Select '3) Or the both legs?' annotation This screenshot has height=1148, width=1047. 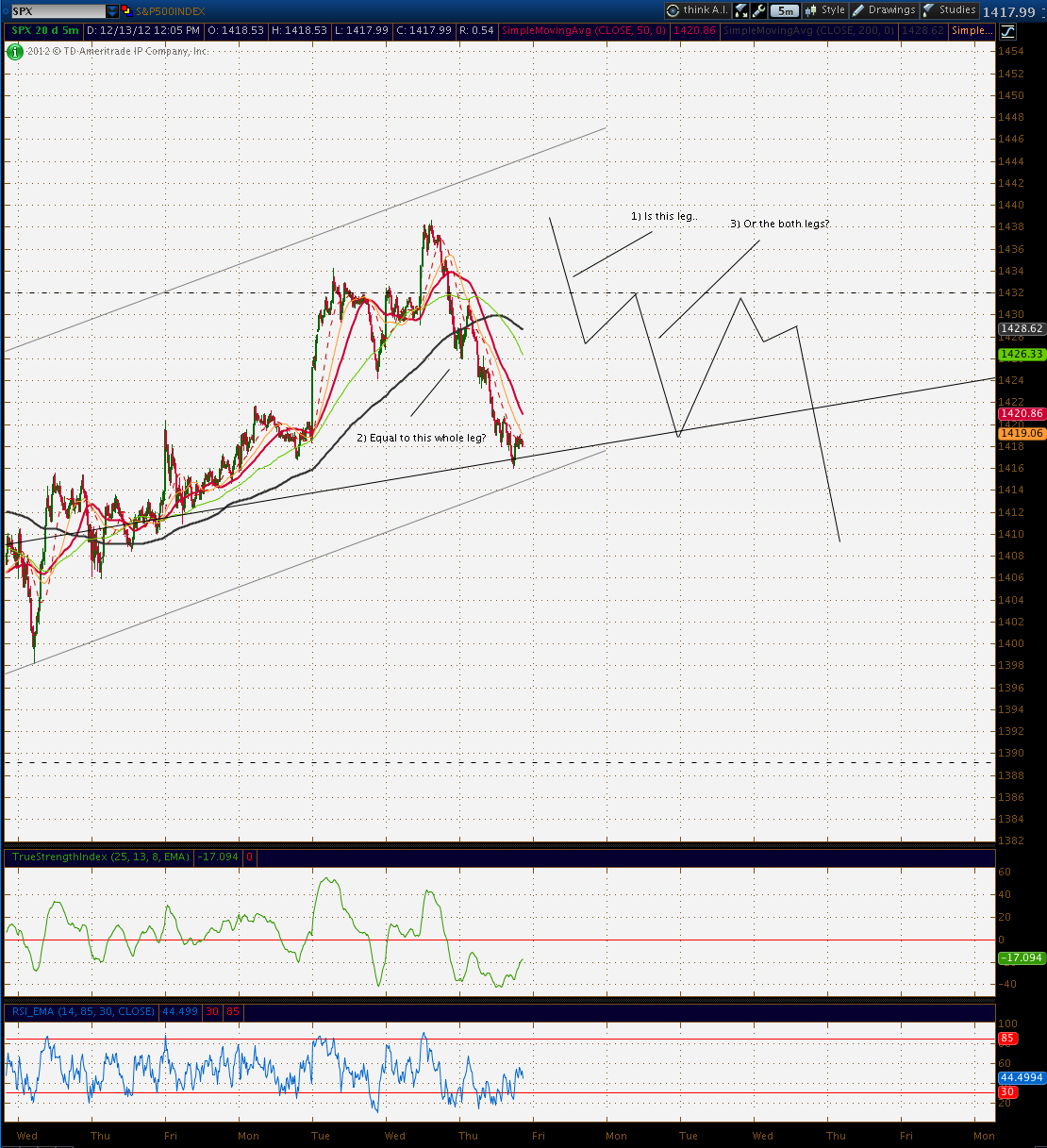coord(779,224)
